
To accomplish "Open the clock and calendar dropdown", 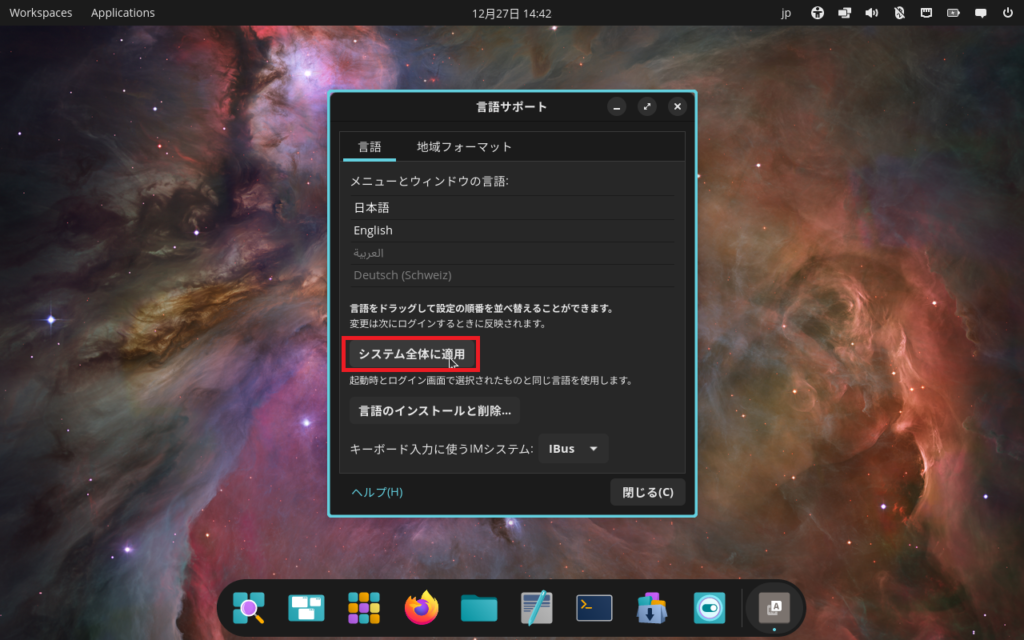I will pyautogui.click(x=511, y=13).
